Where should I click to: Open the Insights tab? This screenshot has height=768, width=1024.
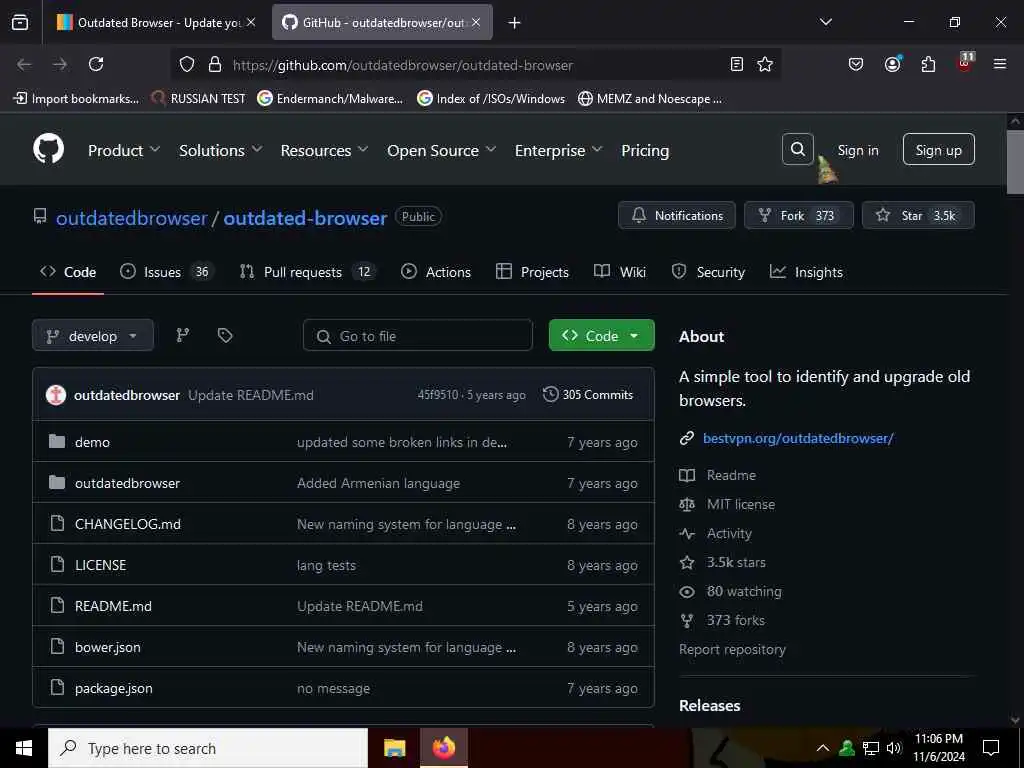tap(806, 272)
